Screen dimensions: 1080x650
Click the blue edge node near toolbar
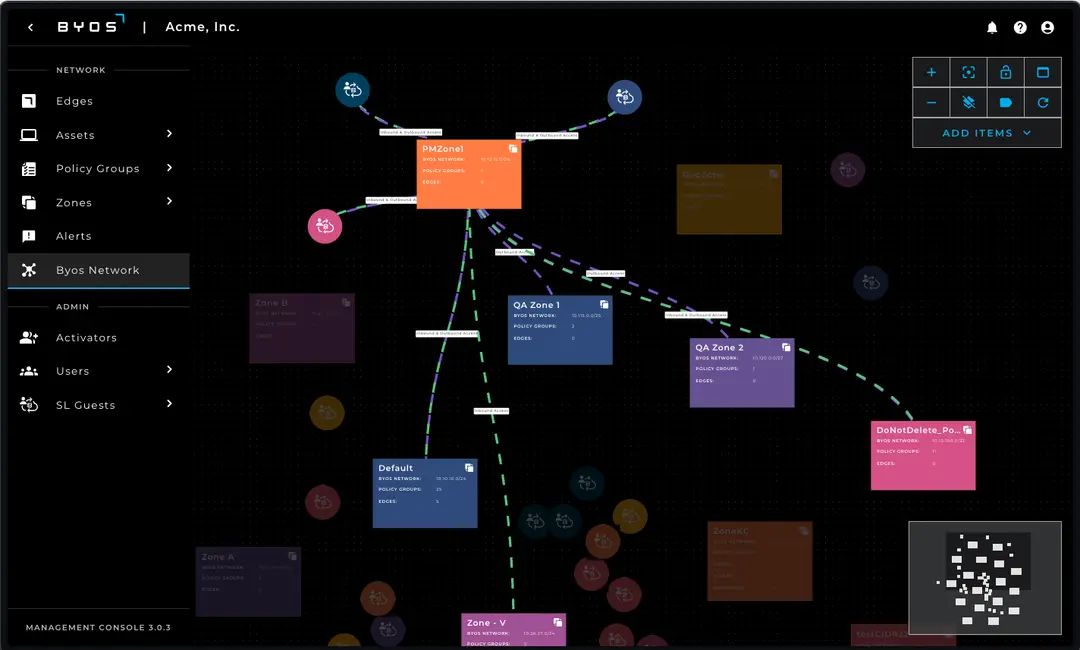click(625, 97)
